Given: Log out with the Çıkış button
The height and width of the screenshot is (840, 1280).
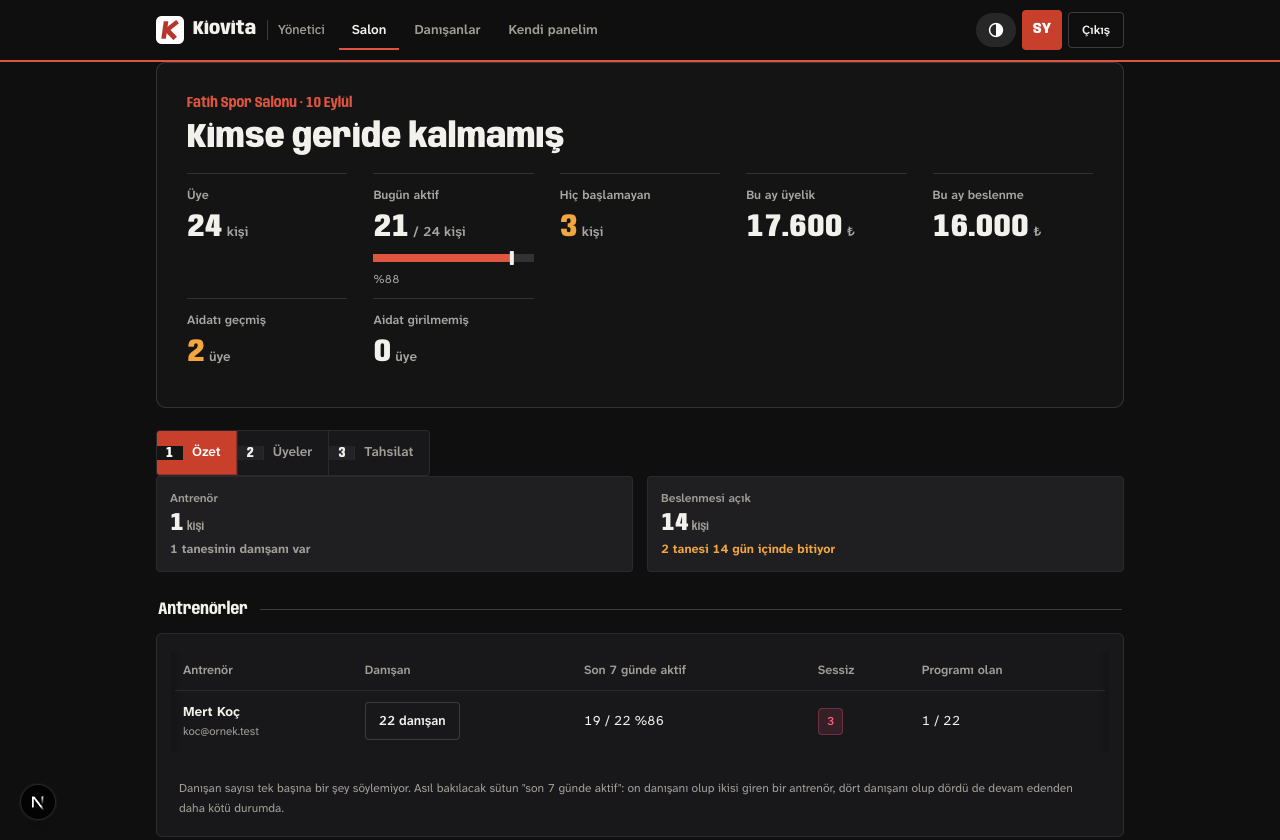Looking at the screenshot, I should (x=1096, y=30).
